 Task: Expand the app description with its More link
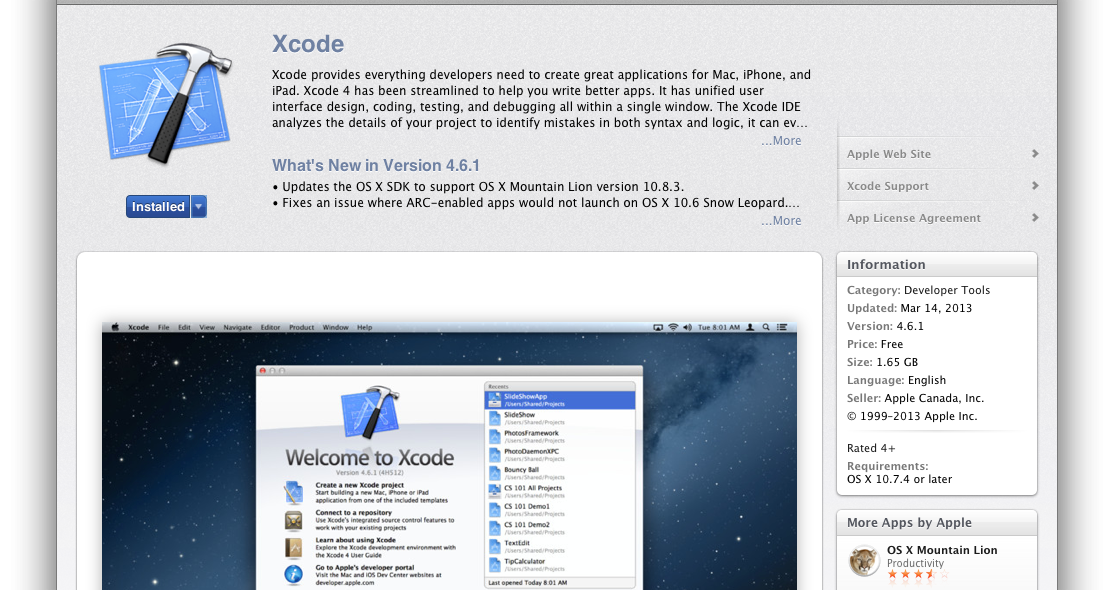pos(782,141)
